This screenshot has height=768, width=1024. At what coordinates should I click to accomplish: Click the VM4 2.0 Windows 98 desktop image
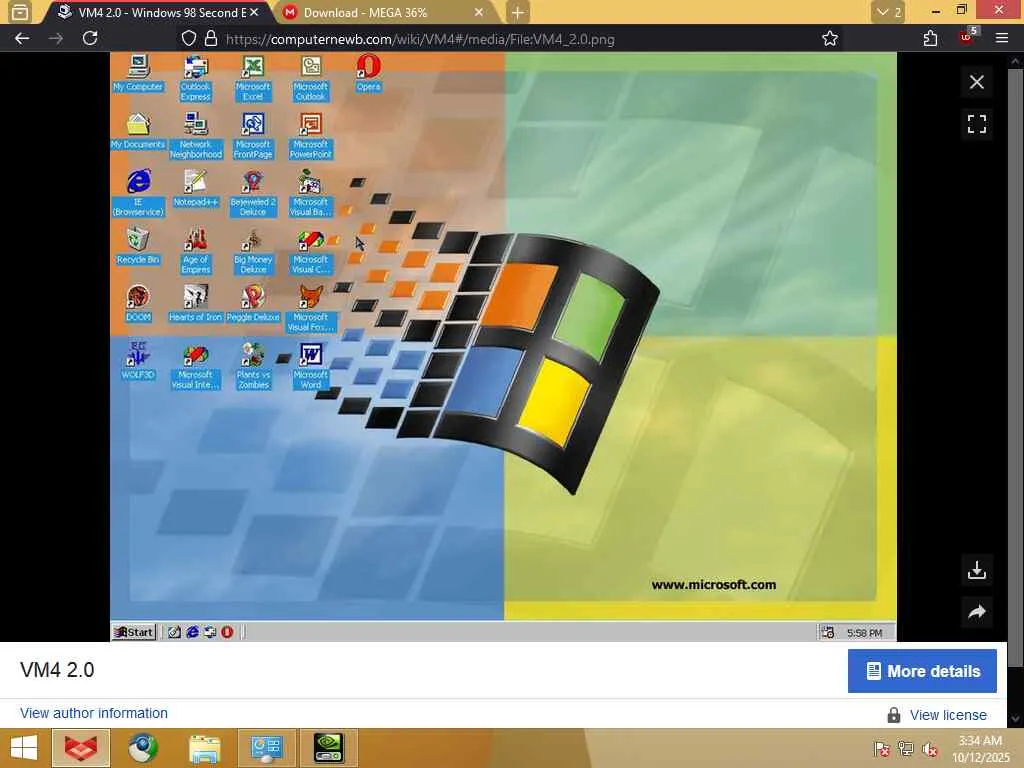[503, 347]
